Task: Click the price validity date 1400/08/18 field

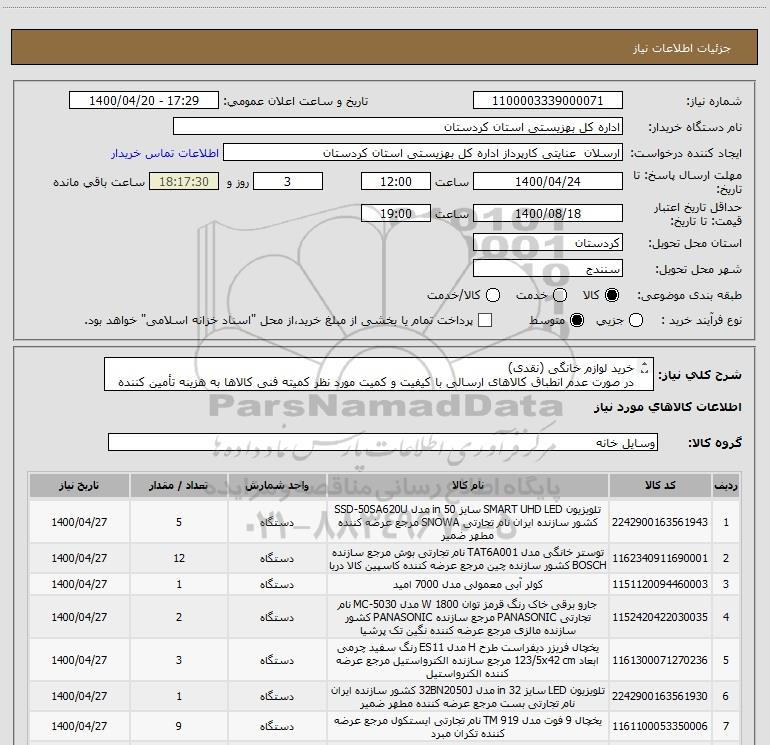Action: (548, 213)
